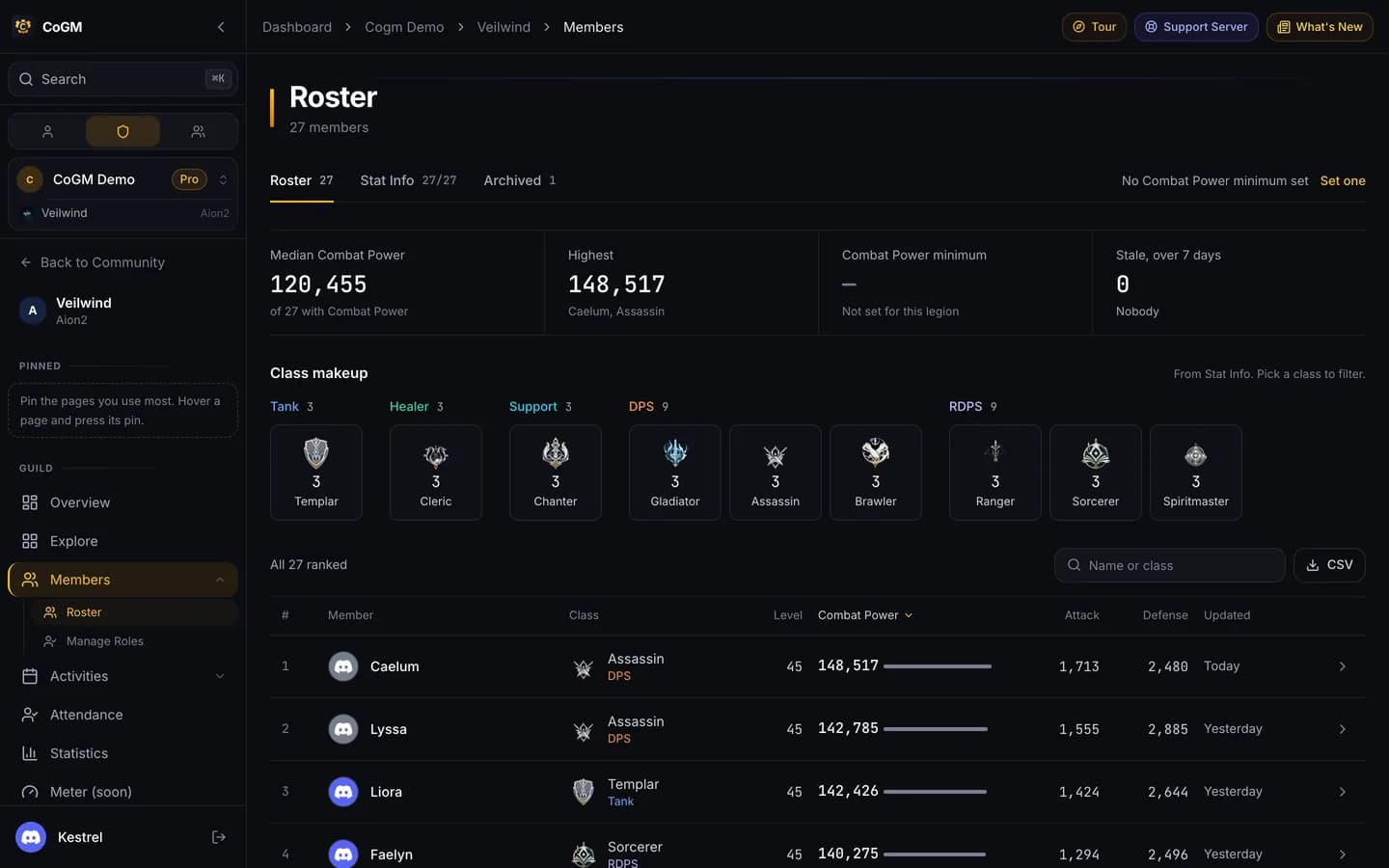Filter roster by Cleric class card
This screenshot has width=1389, height=868.
click(x=436, y=473)
